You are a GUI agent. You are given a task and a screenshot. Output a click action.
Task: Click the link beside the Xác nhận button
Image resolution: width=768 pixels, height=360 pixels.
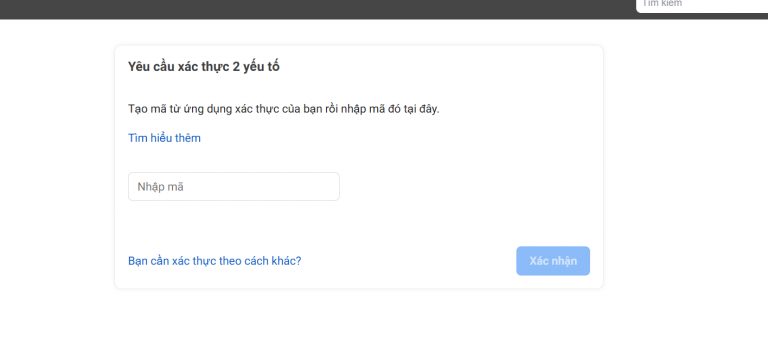(x=215, y=261)
